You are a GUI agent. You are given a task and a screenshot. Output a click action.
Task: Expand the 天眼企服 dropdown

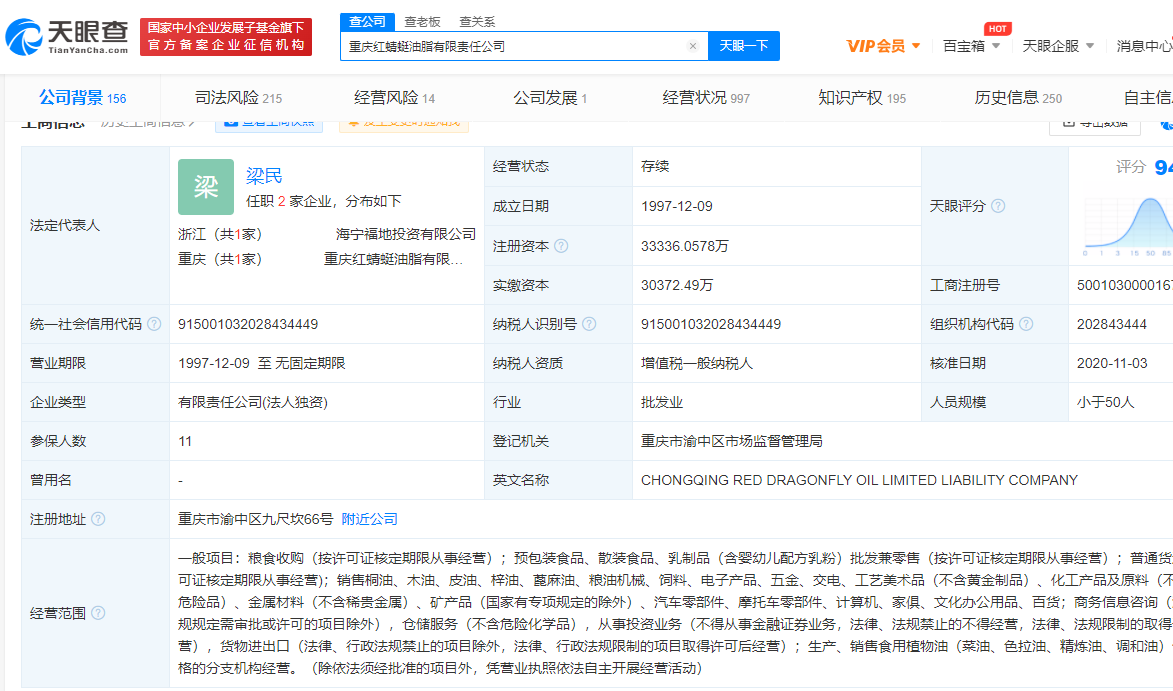tap(1058, 46)
